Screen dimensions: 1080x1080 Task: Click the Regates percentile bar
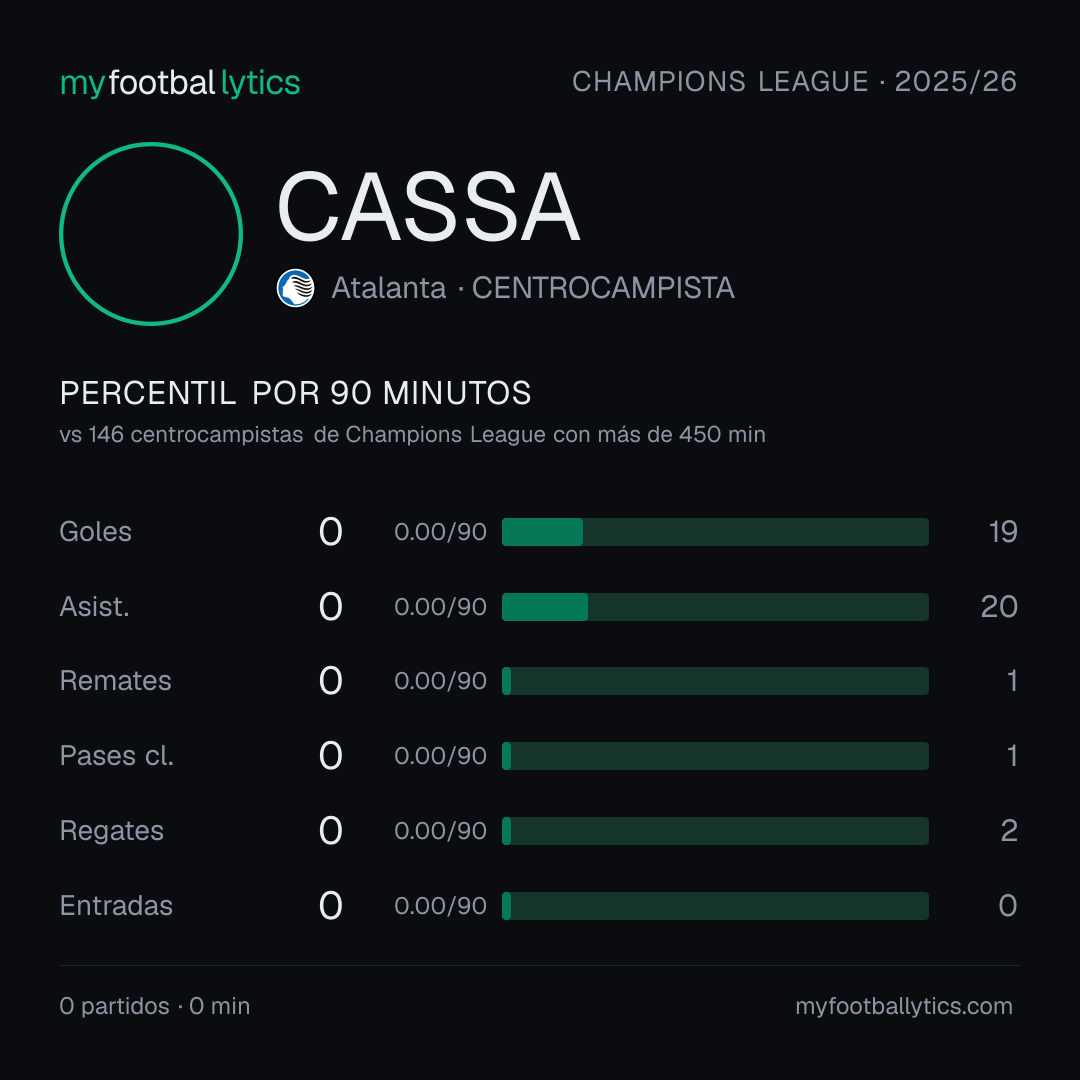pyautogui.click(x=715, y=831)
